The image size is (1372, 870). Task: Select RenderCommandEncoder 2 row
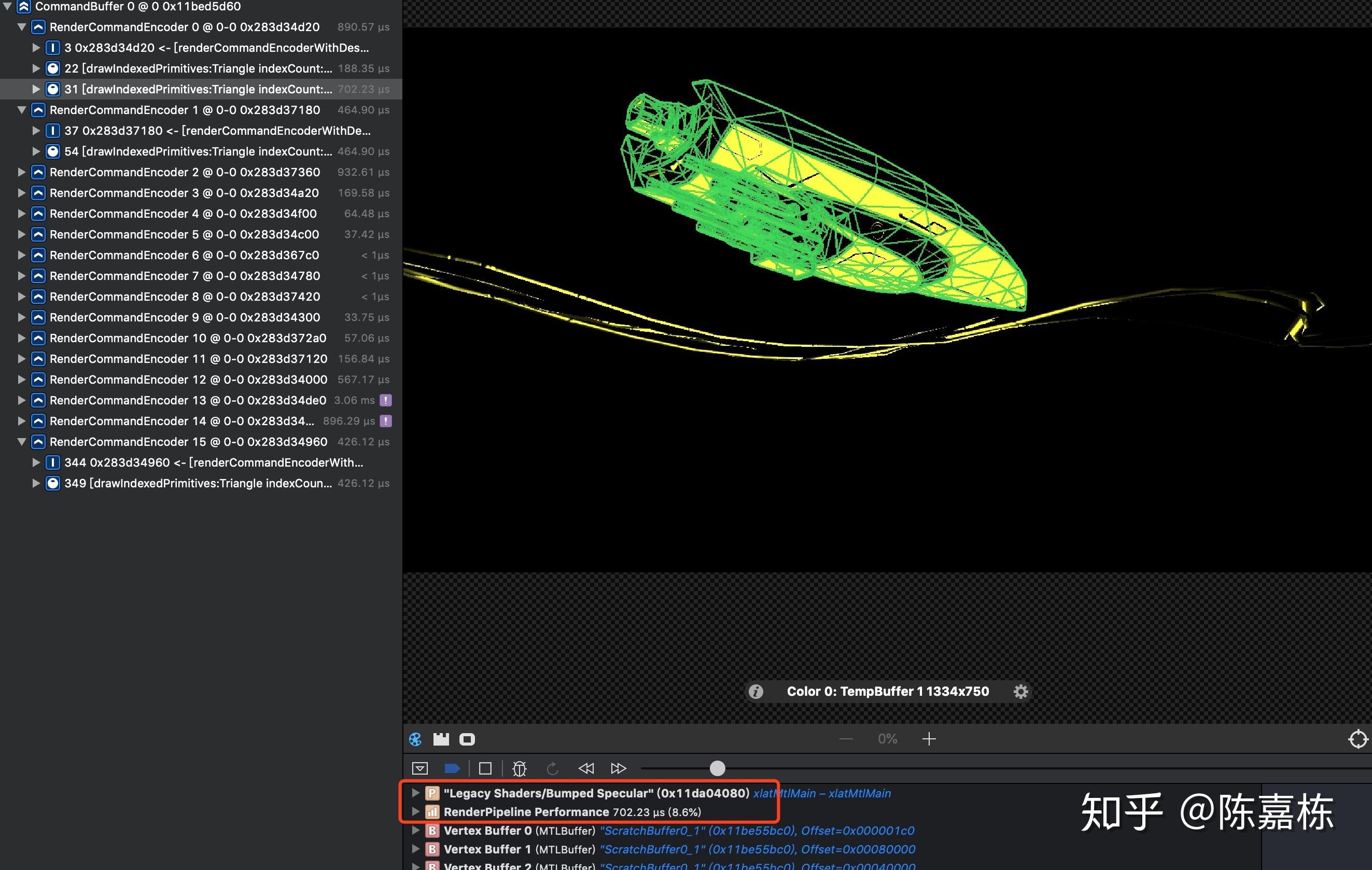[x=185, y=172]
